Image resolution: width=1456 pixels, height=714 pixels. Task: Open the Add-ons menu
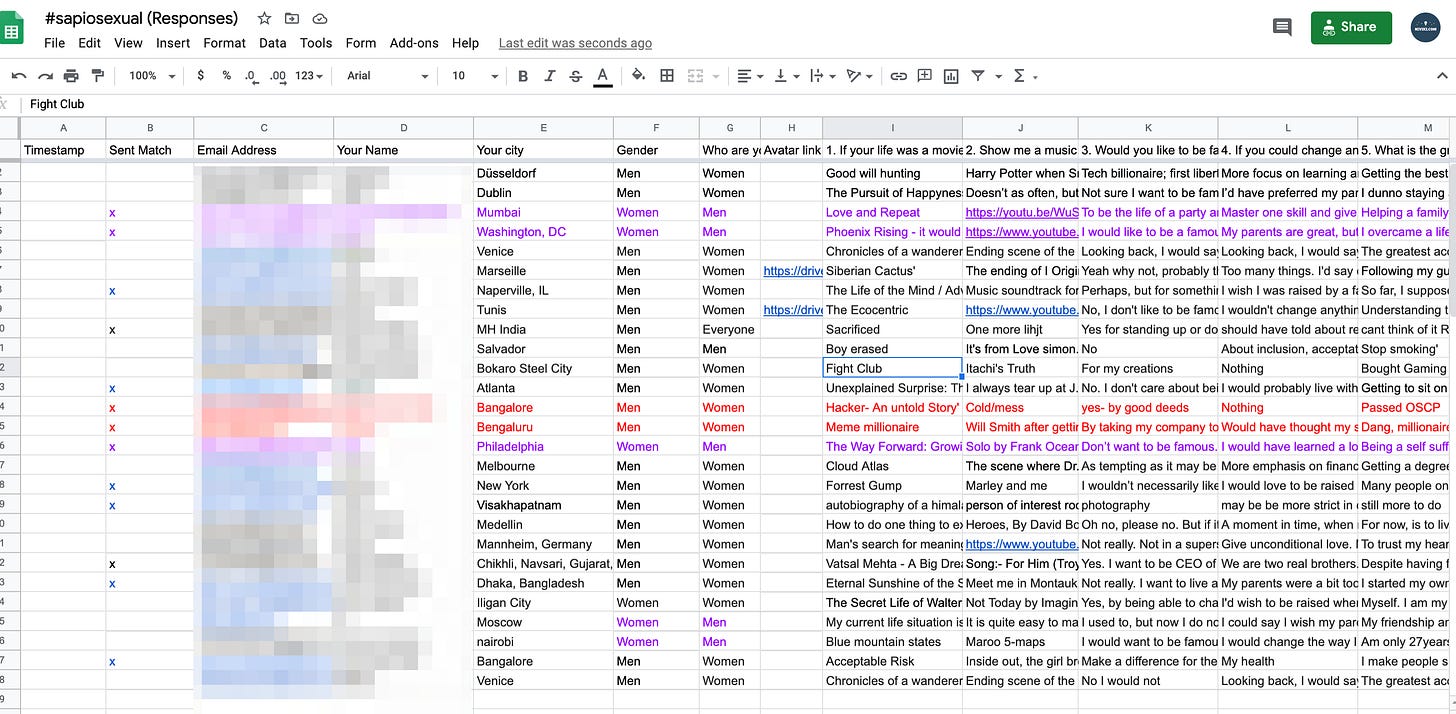pyautogui.click(x=414, y=43)
